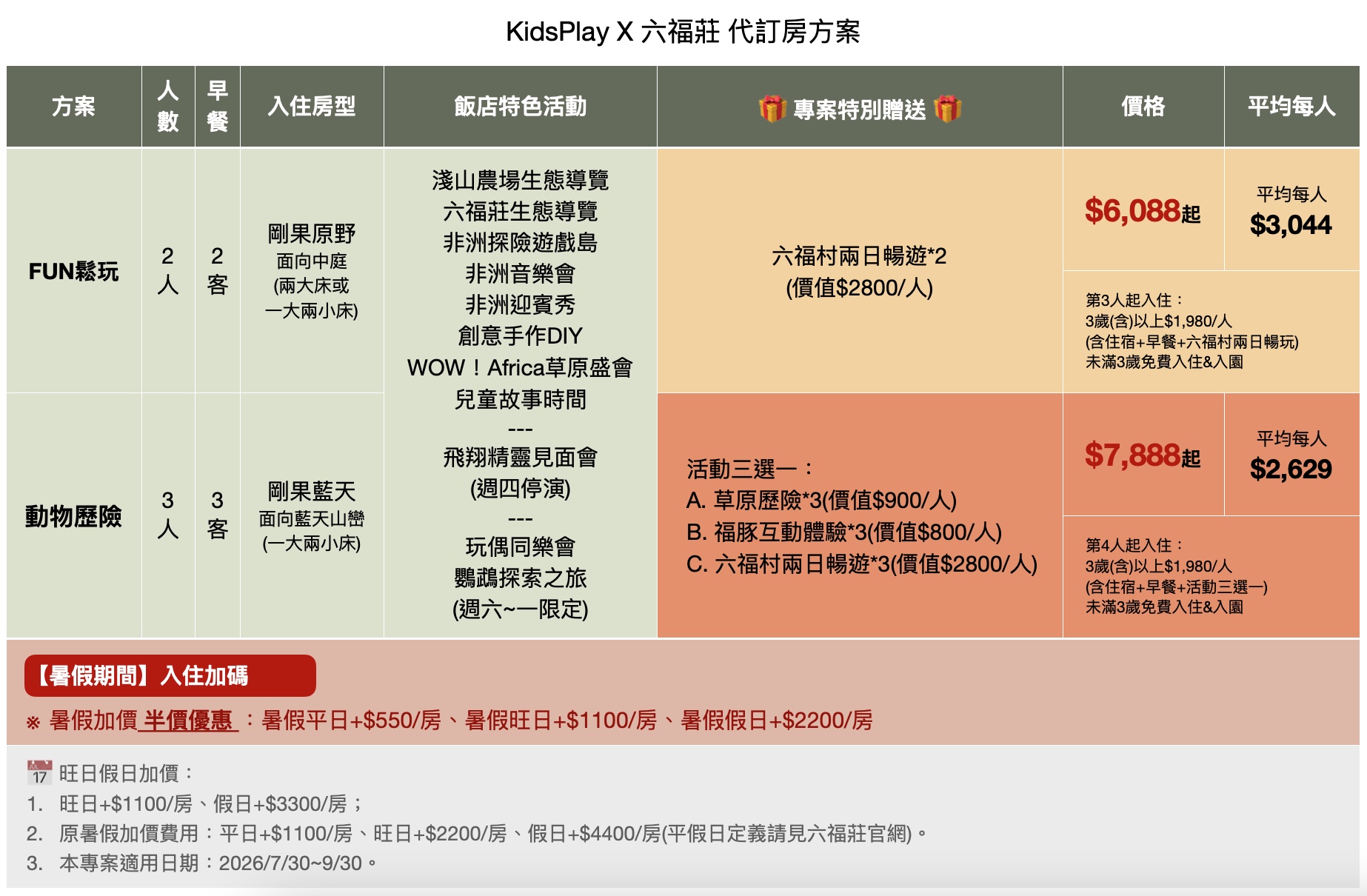This screenshot has height=896, width=1367.
Task: Click the (含住宿+早餐+活動三選一) line
Action: pyautogui.click(x=1176, y=586)
